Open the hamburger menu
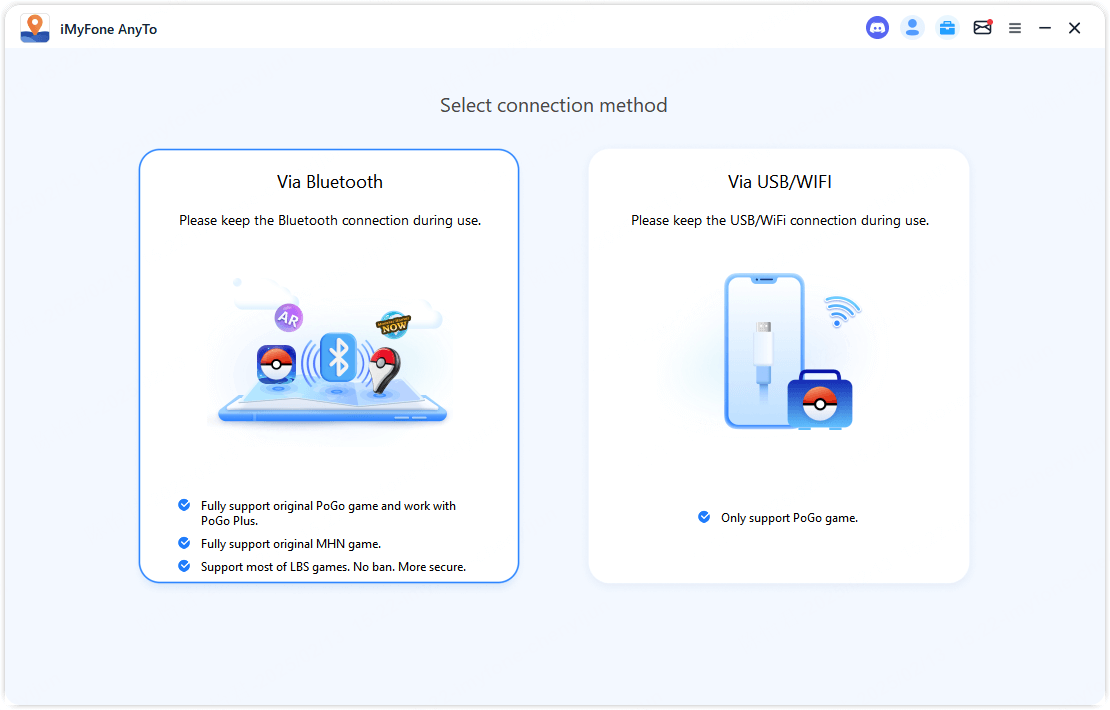 (x=1015, y=29)
